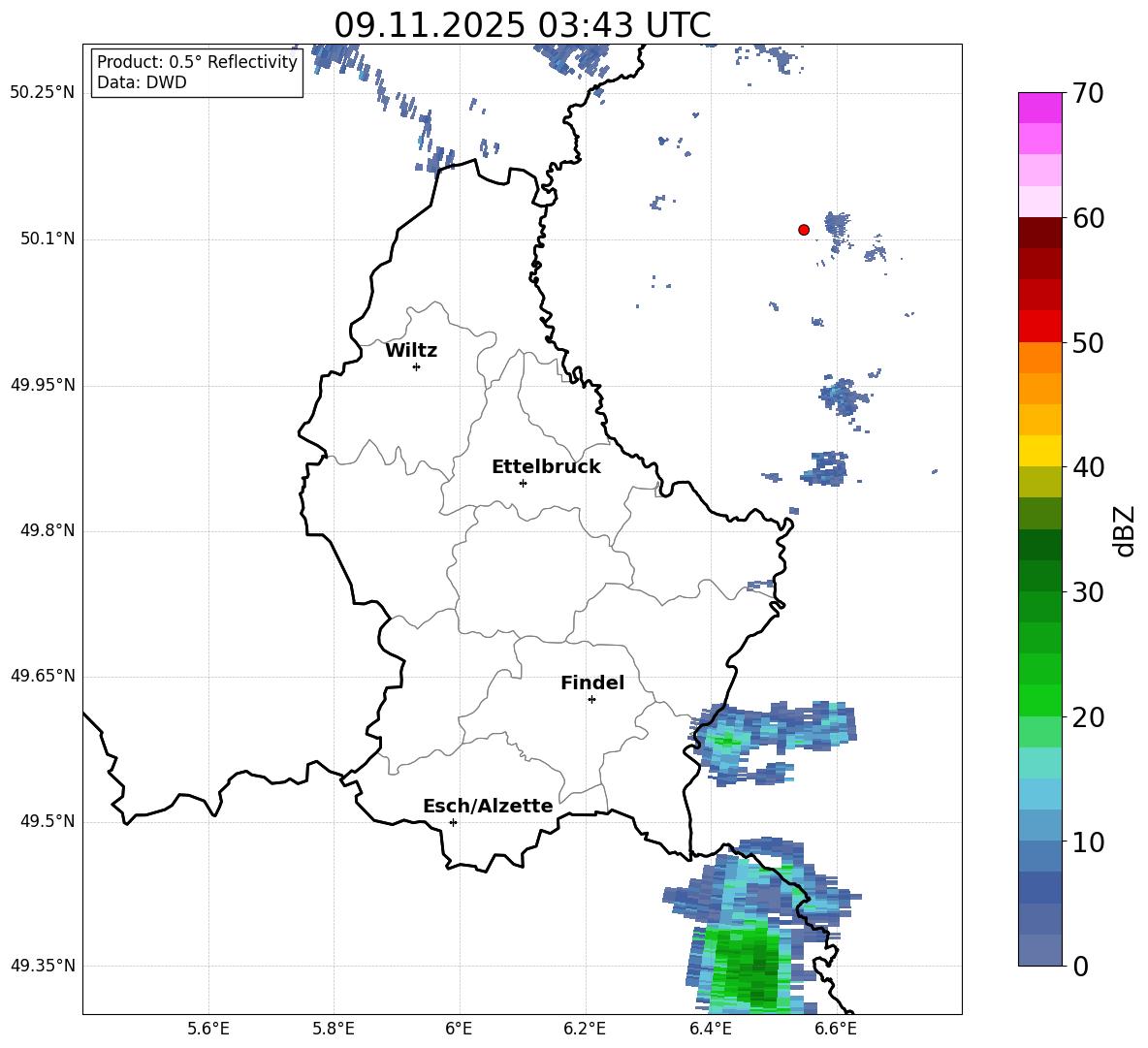Image resolution: width=1148 pixels, height=1048 pixels.
Task: Click the Findel station label
Action: (x=592, y=683)
